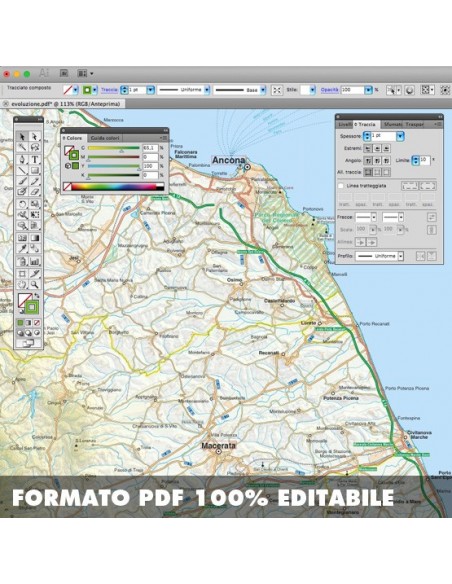Screen dimensions: 452x584
Task: Choose the Mesh tool
Action: [x=22, y=238]
